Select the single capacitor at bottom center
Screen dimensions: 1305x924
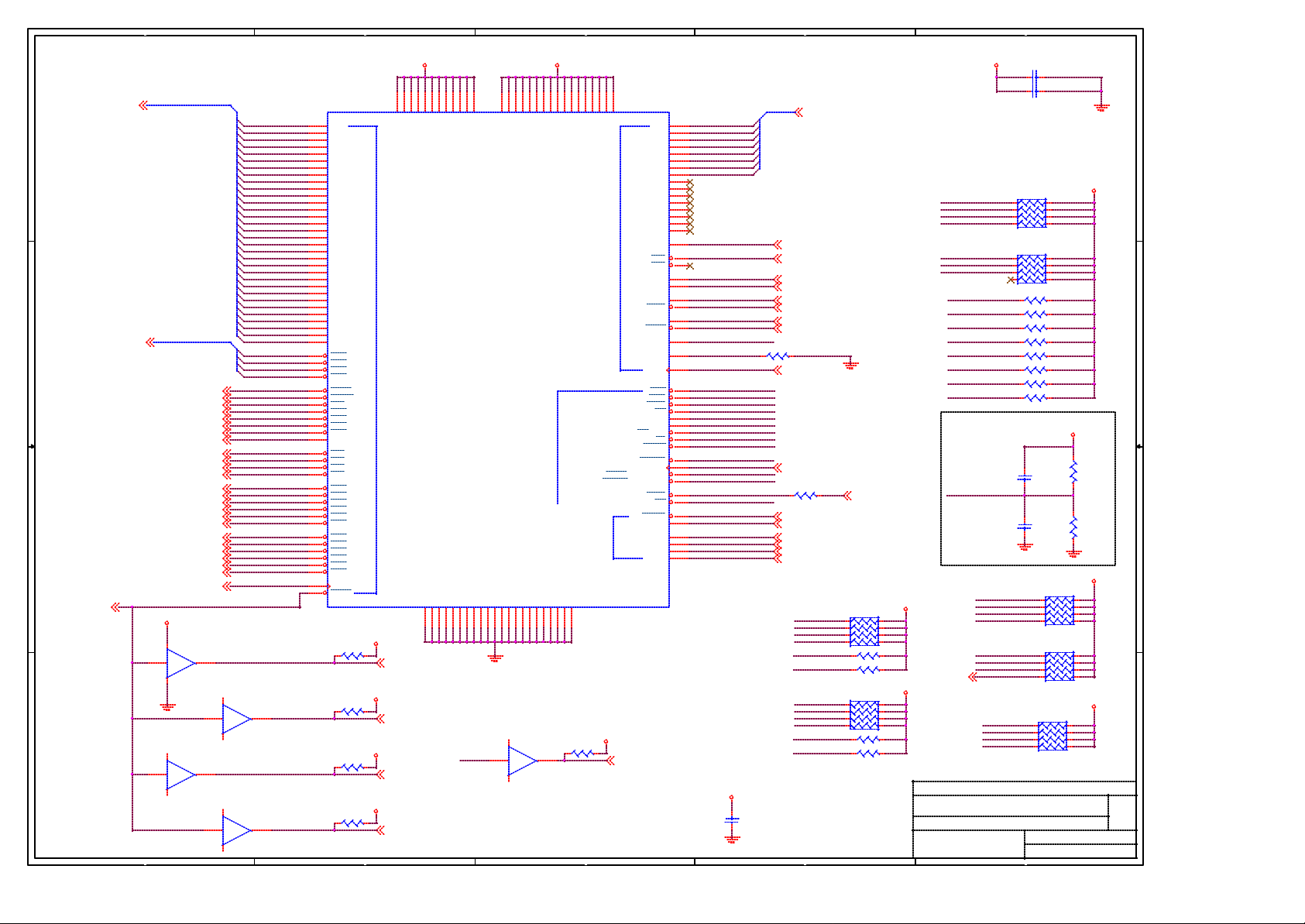[x=732, y=819]
